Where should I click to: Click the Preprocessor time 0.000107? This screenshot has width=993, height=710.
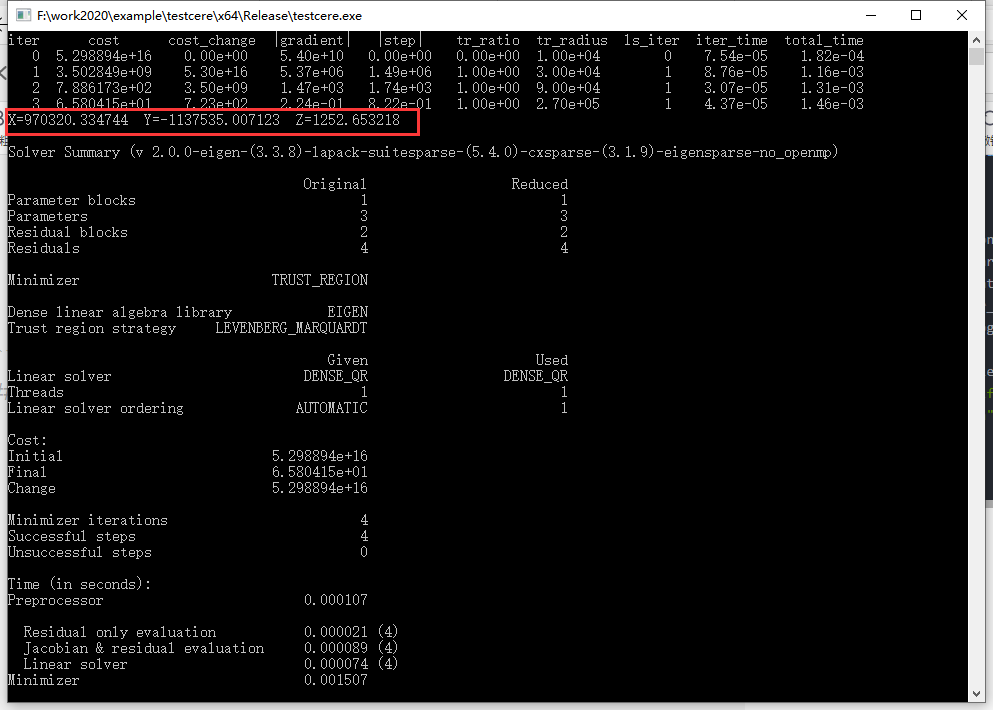point(336,600)
